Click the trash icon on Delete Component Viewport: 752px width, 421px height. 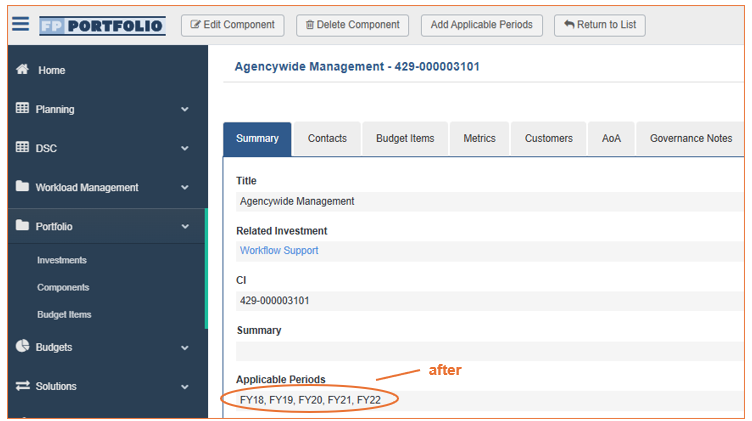coord(310,24)
